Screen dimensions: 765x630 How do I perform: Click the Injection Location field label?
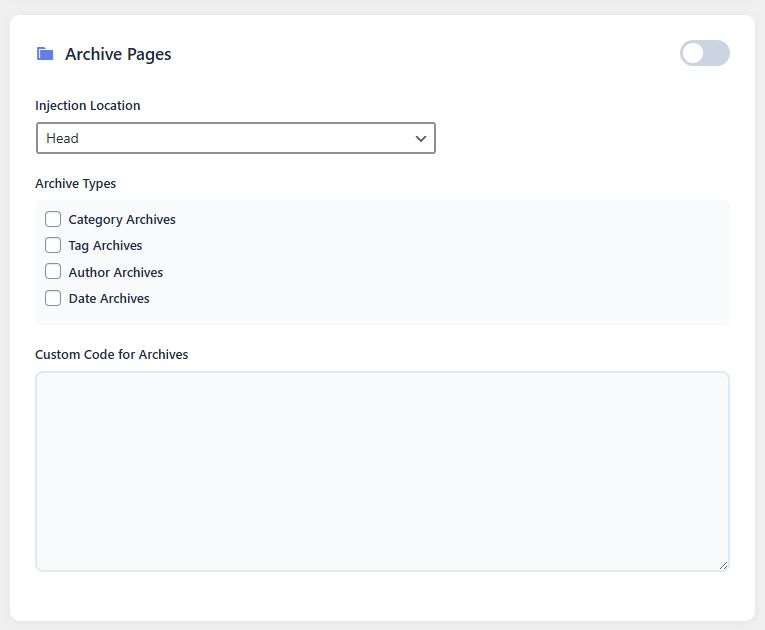click(x=87, y=105)
